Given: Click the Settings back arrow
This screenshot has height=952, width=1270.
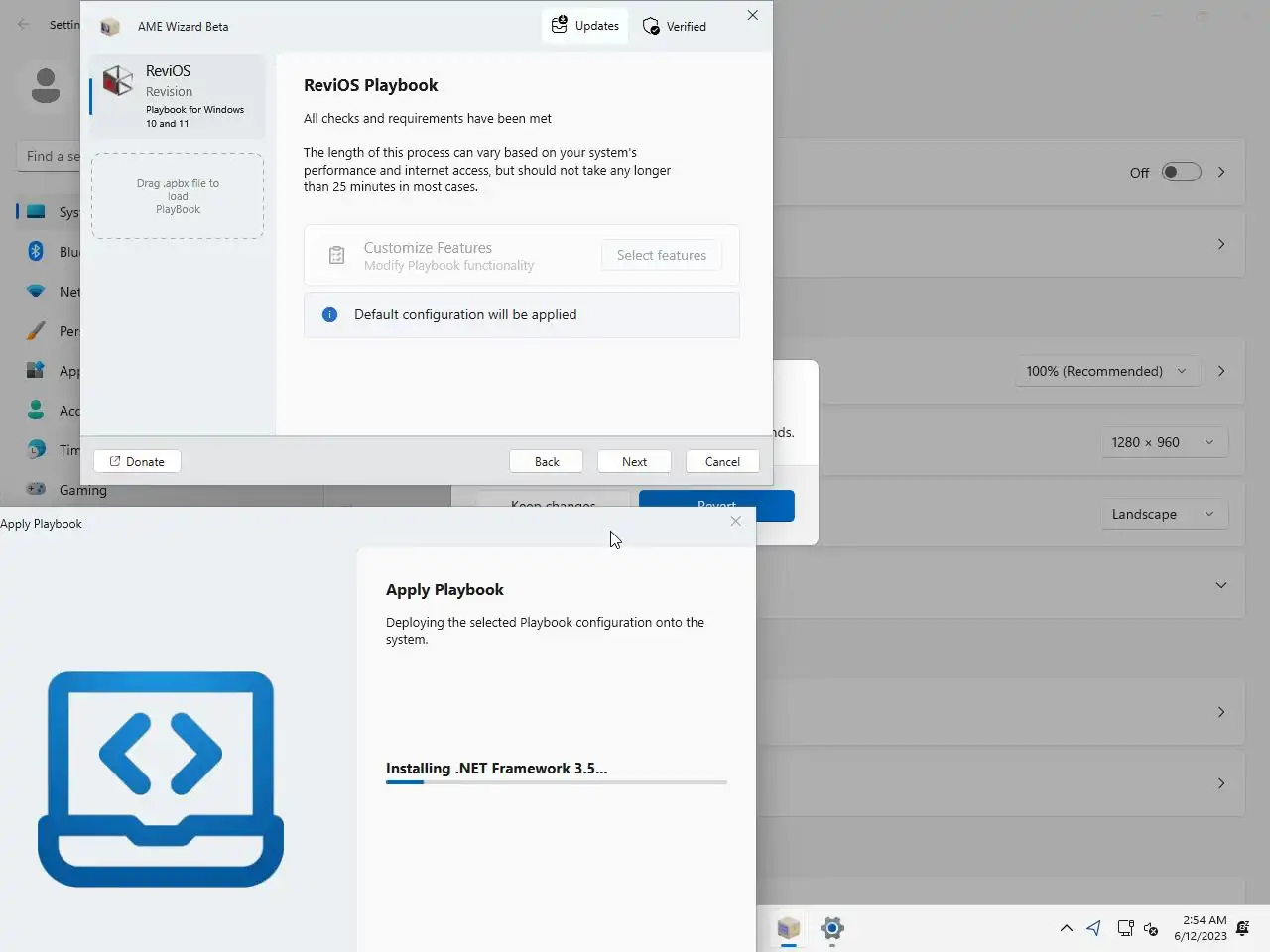Looking at the screenshot, I should (23, 24).
